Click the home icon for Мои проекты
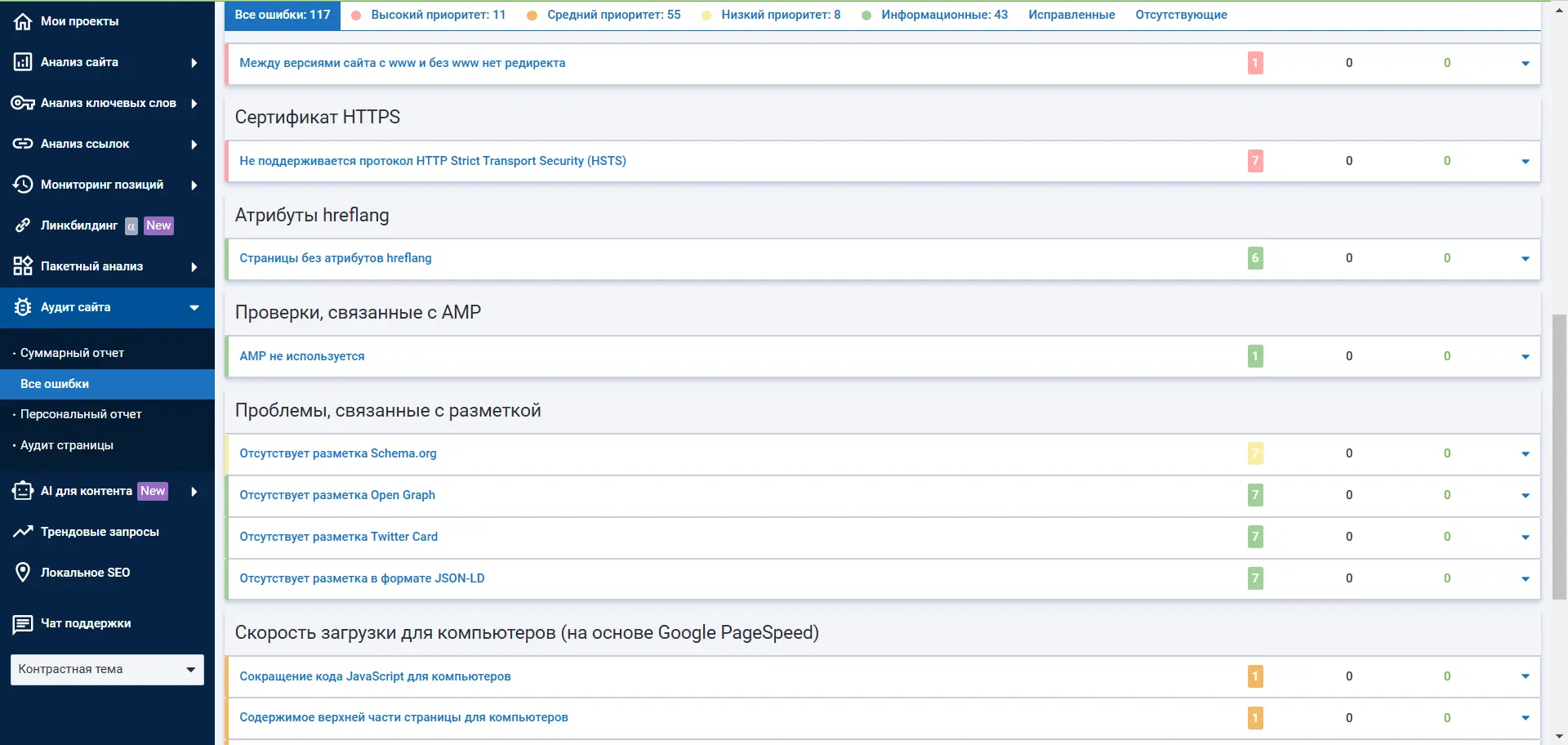Image resolution: width=1568 pixels, height=745 pixels. [23, 21]
